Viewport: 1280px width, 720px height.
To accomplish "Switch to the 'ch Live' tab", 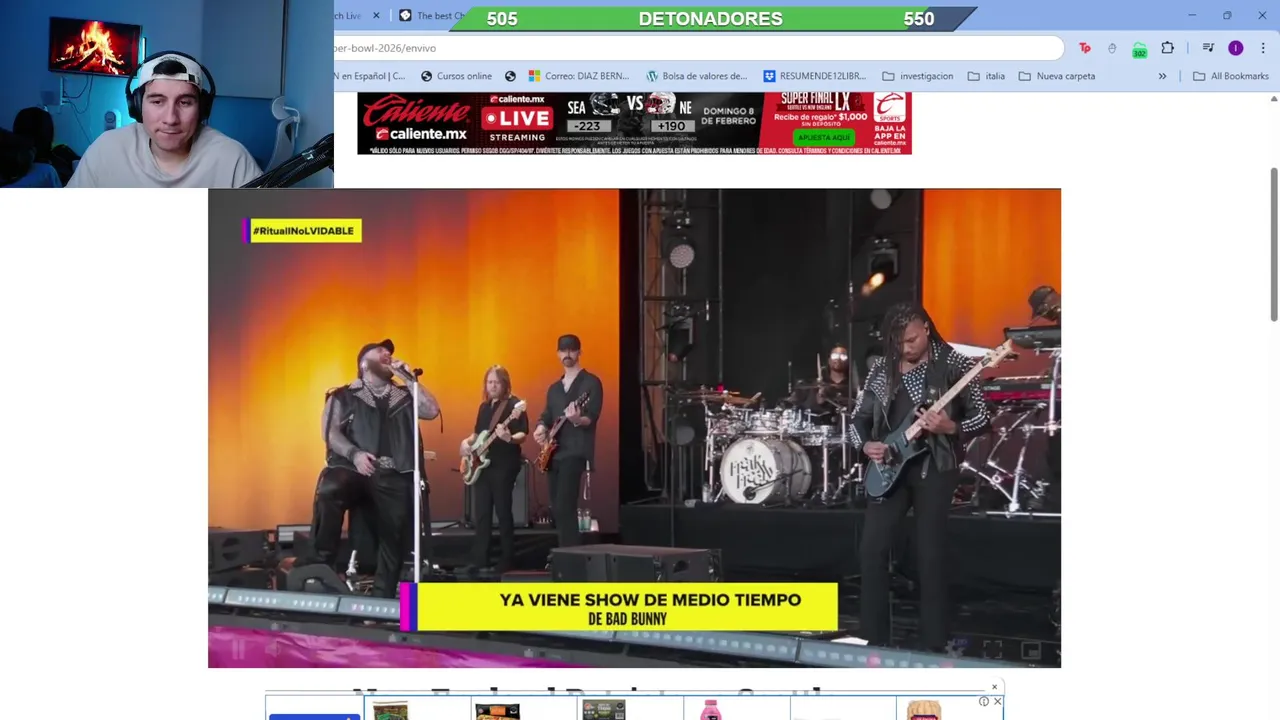I will (x=348, y=16).
